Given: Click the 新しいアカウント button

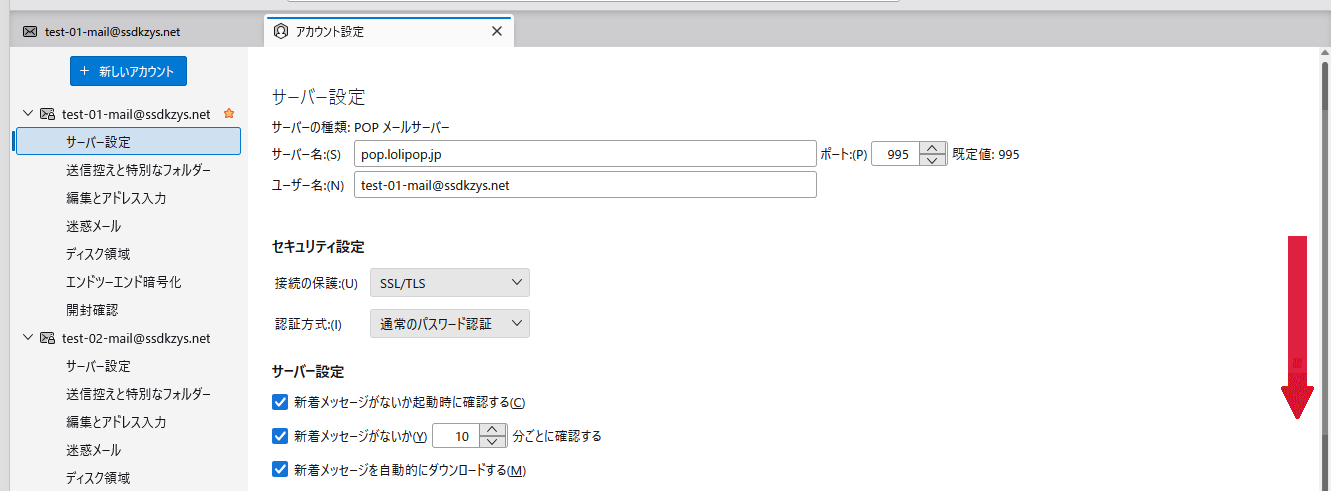Looking at the screenshot, I should pos(128,71).
